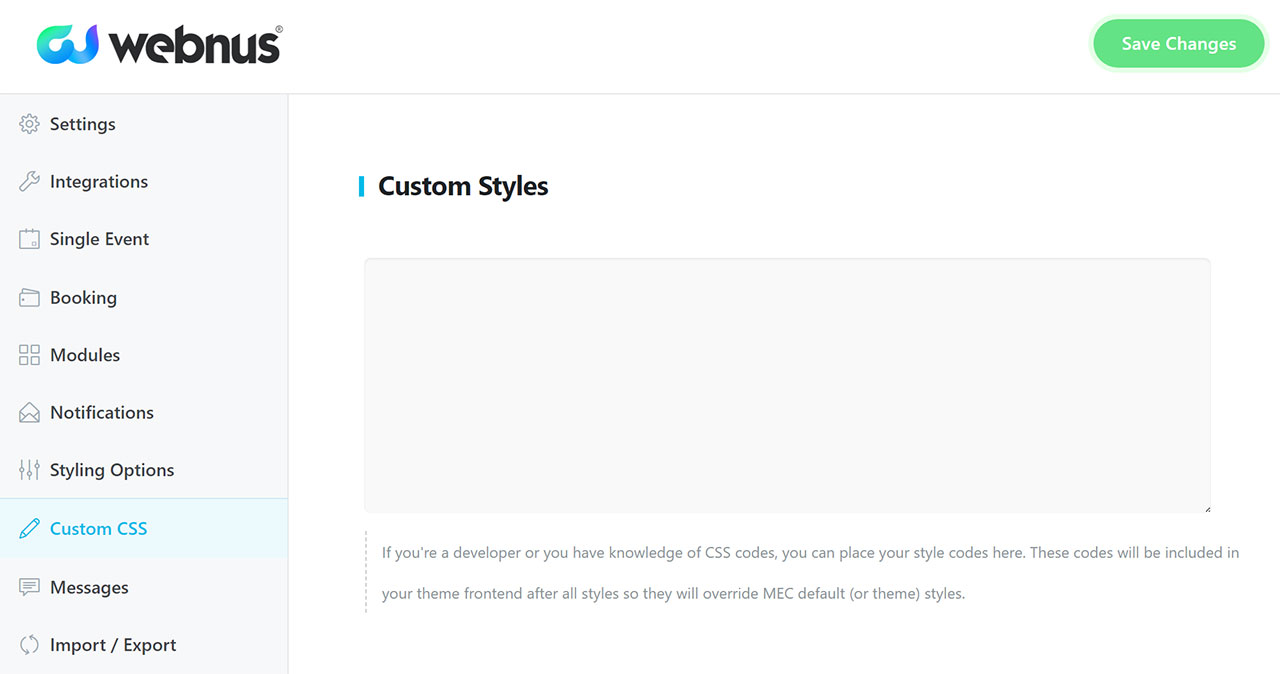The height and width of the screenshot is (674, 1280).
Task: Click the textarea resize handle corner
Action: (1206, 509)
